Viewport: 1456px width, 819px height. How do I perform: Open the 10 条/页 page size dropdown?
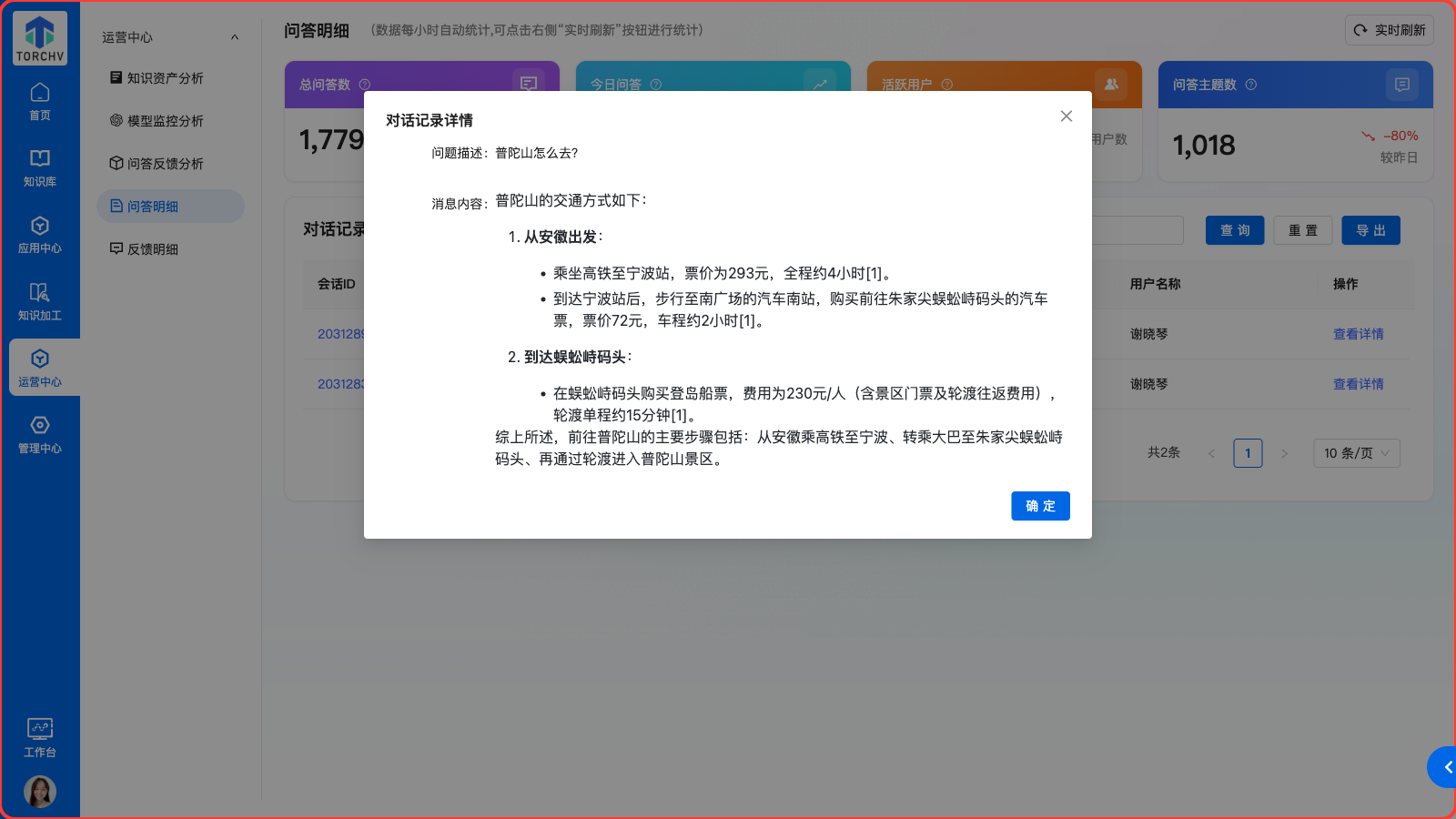click(1356, 453)
